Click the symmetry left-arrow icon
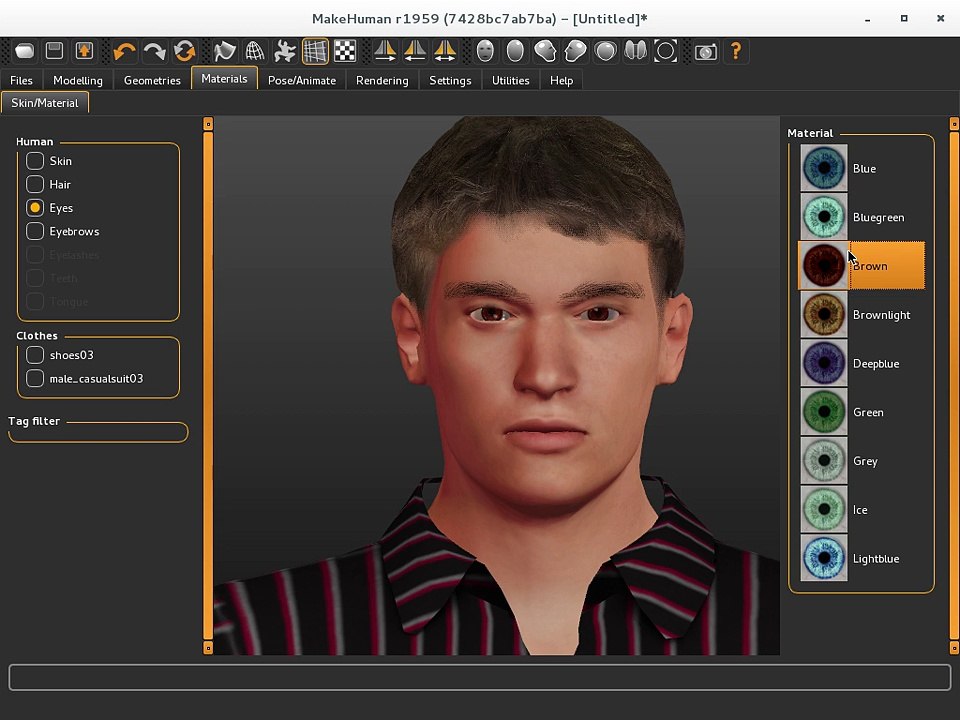The height and width of the screenshot is (720, 960). pyautogui.click(x=414, y=51)
